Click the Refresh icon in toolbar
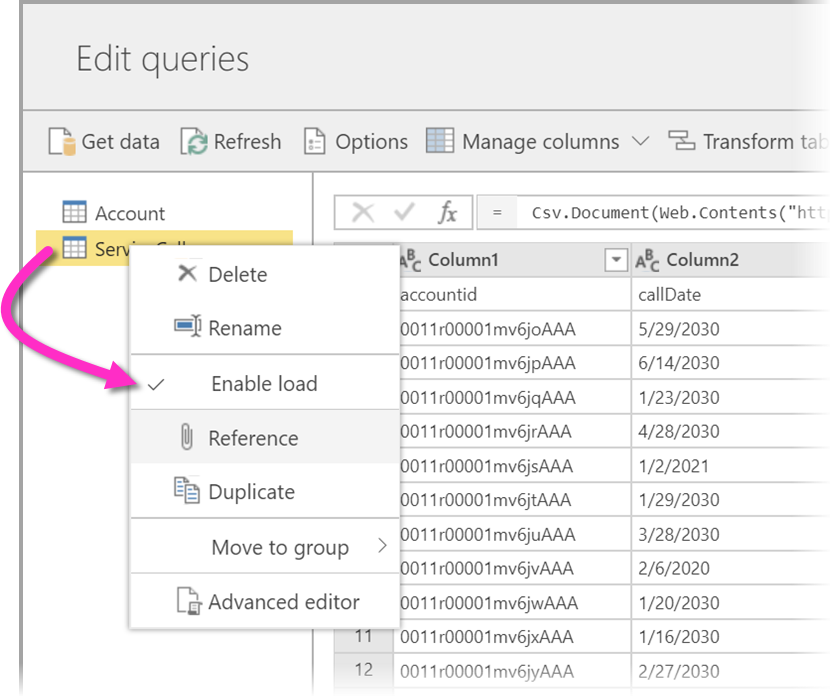The width and height of the screenshot is (831, 697). (194, 142)
